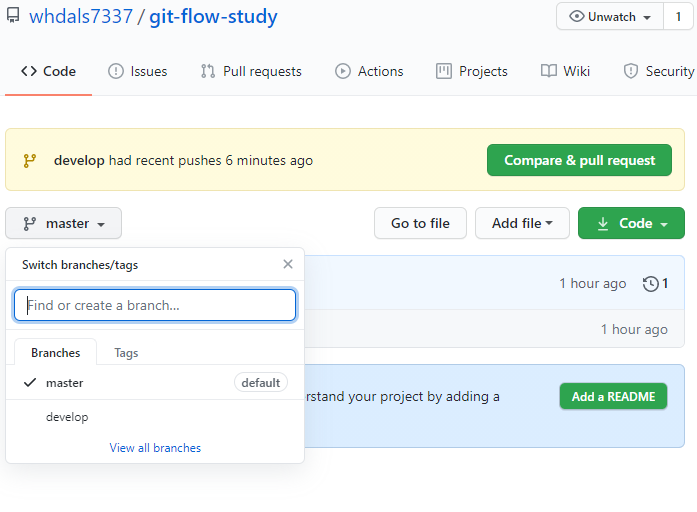The height and width of the screenshot is (512, 697).
Task: Open the Actions tab
Action: (x=369, y=71)
